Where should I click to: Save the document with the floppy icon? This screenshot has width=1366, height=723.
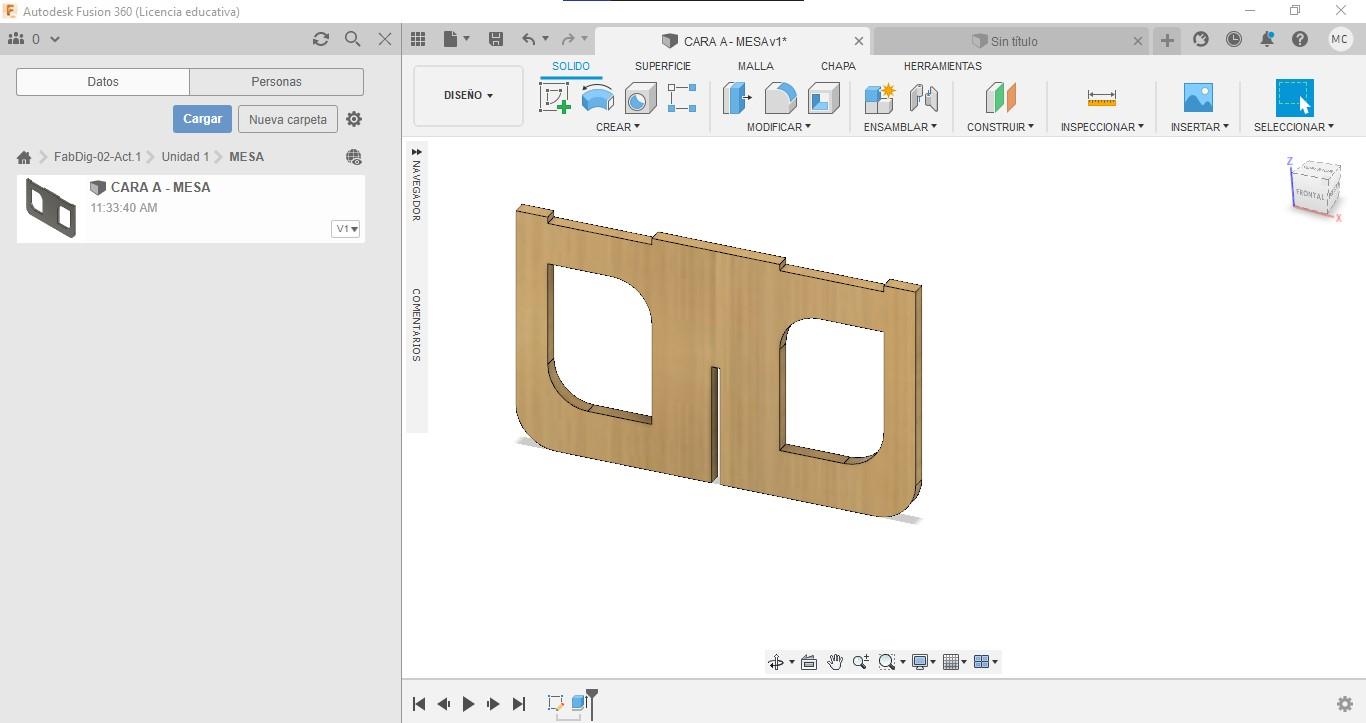point(495,39)
